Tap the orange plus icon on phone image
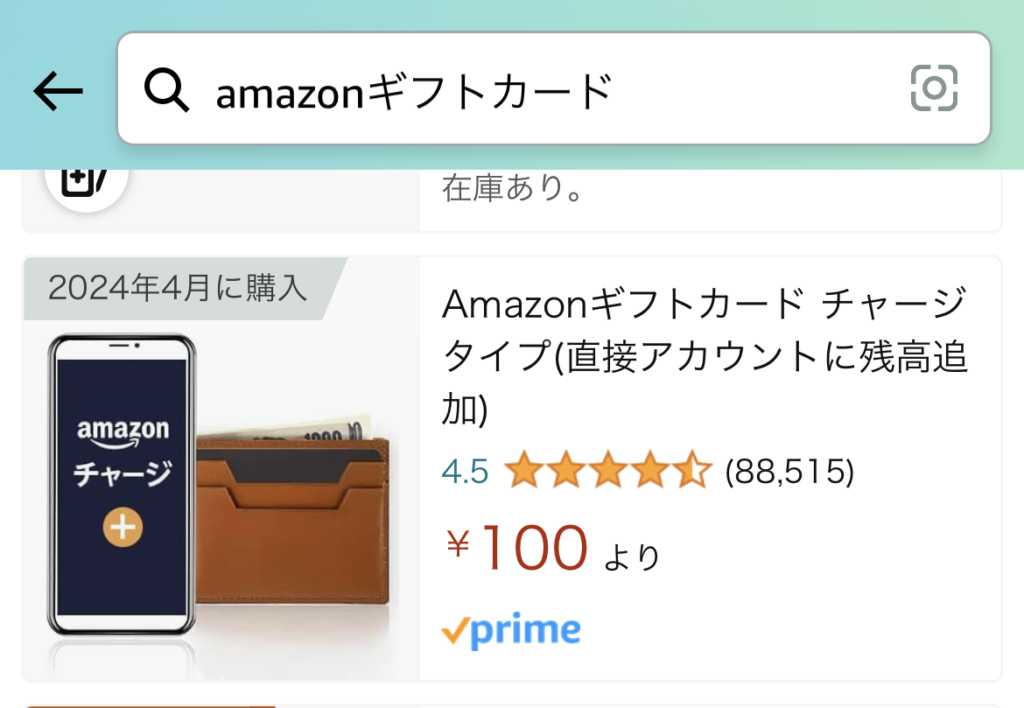 (123, 528)
